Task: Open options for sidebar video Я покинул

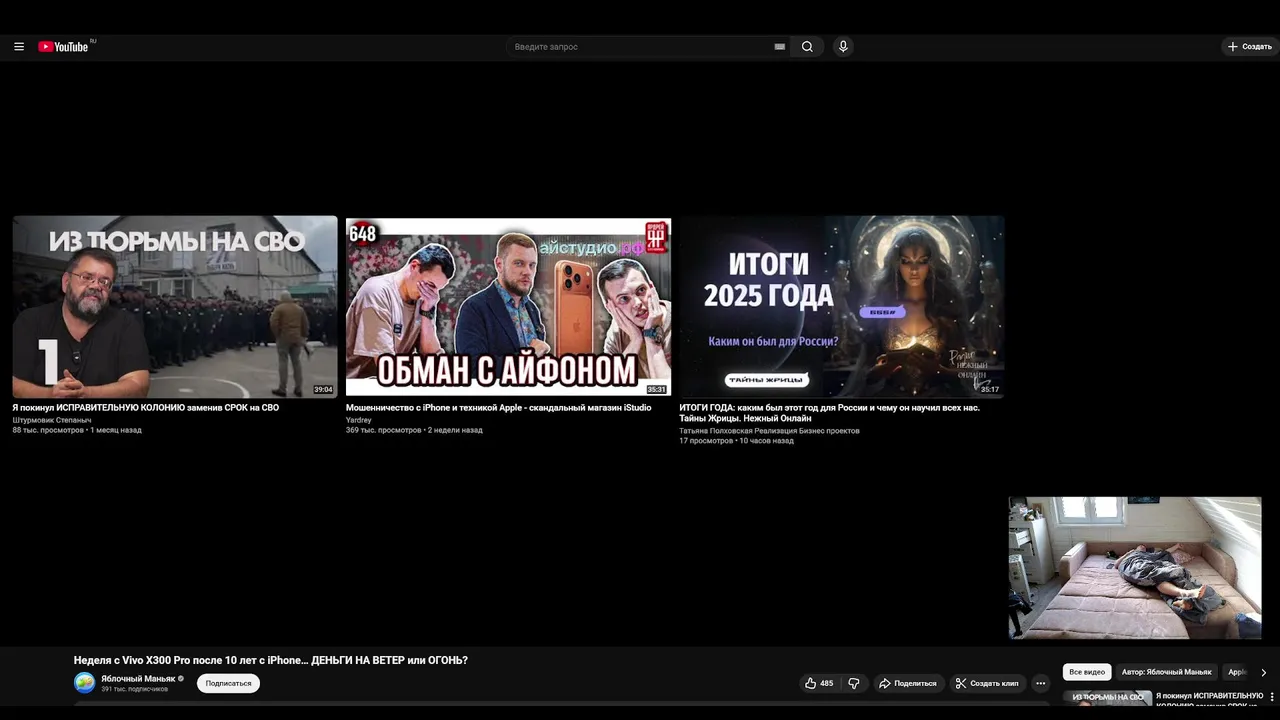Action: [1272, 696]
